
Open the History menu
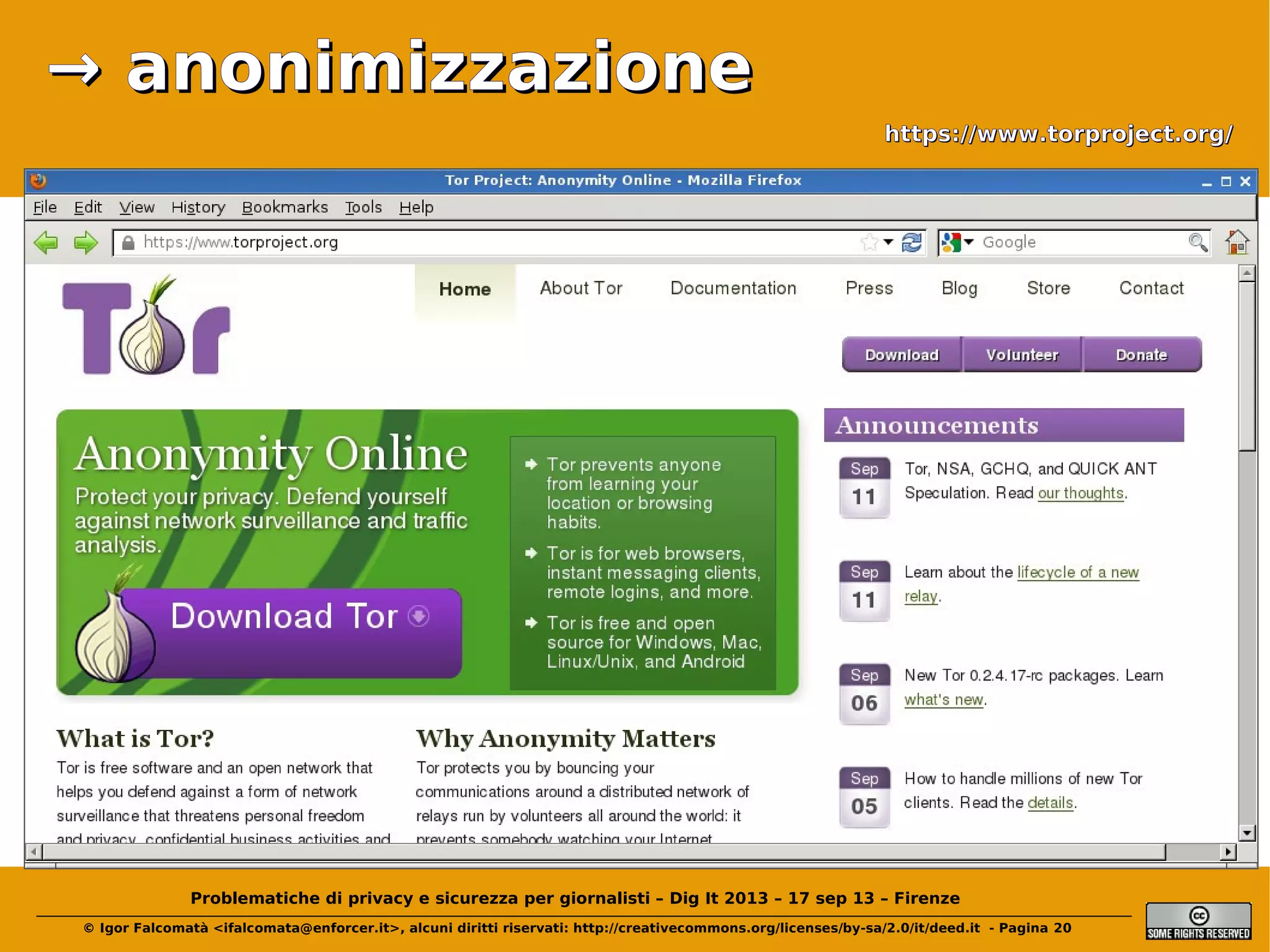198,207
